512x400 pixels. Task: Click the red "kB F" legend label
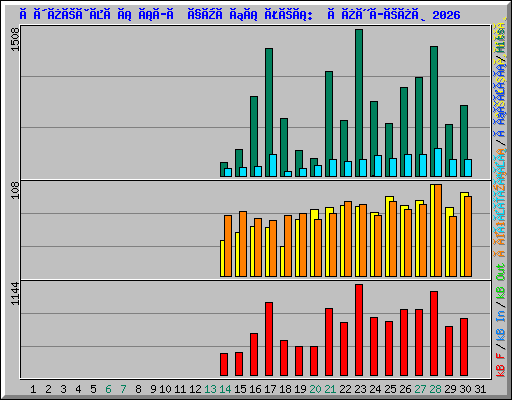click(500, 365)
